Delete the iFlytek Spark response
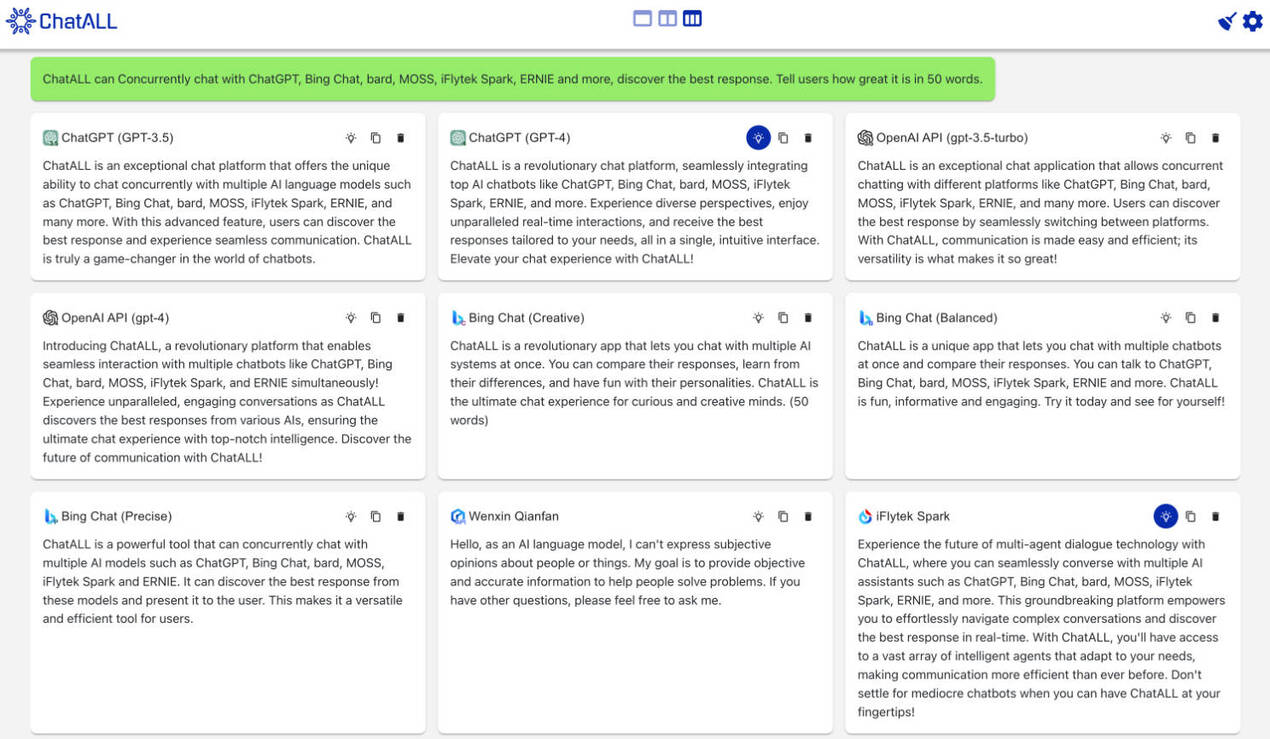The image size is (1270, 739). pyautogui.click(x=1215, y=517)
